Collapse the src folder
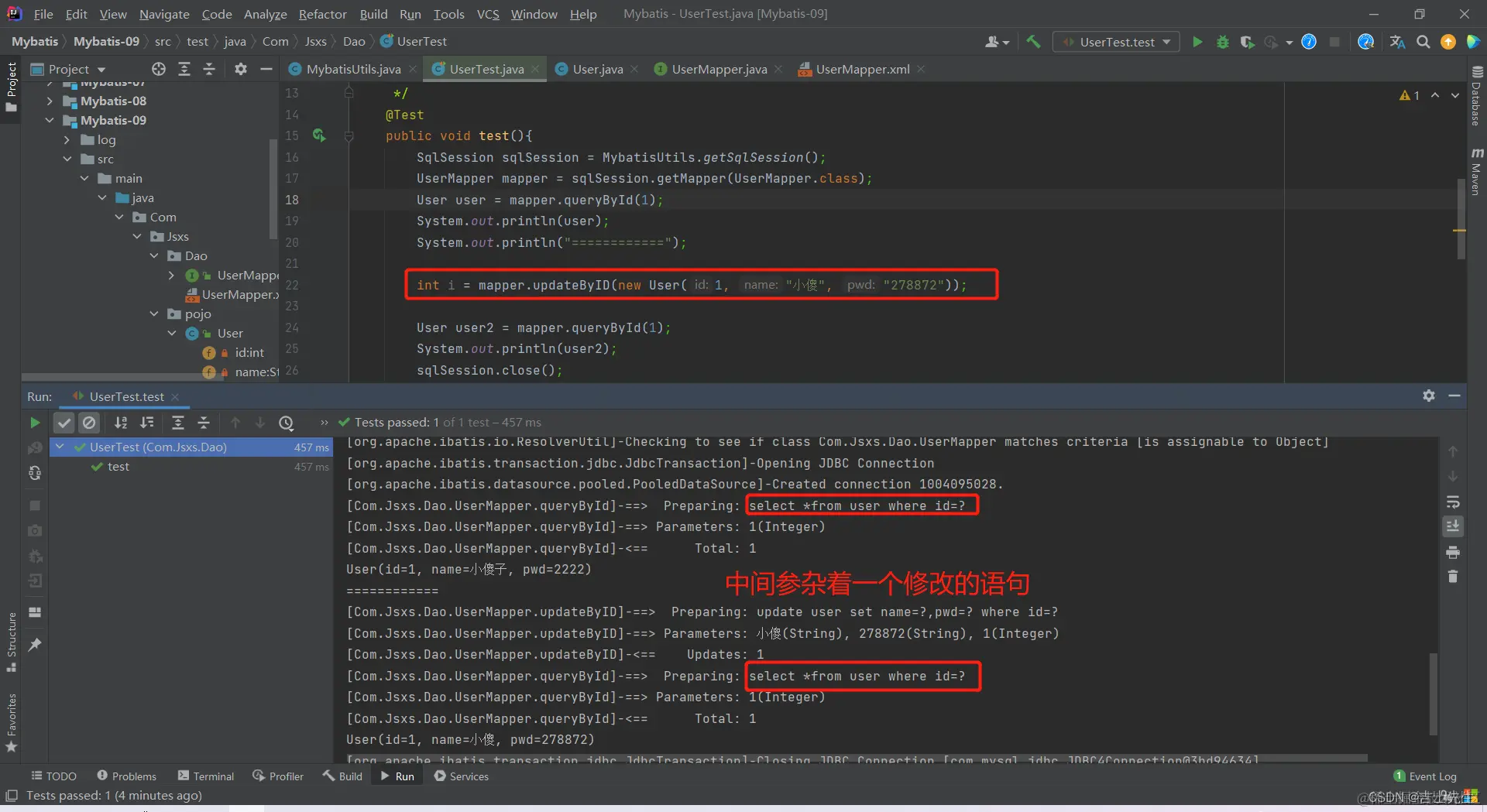 67,159
